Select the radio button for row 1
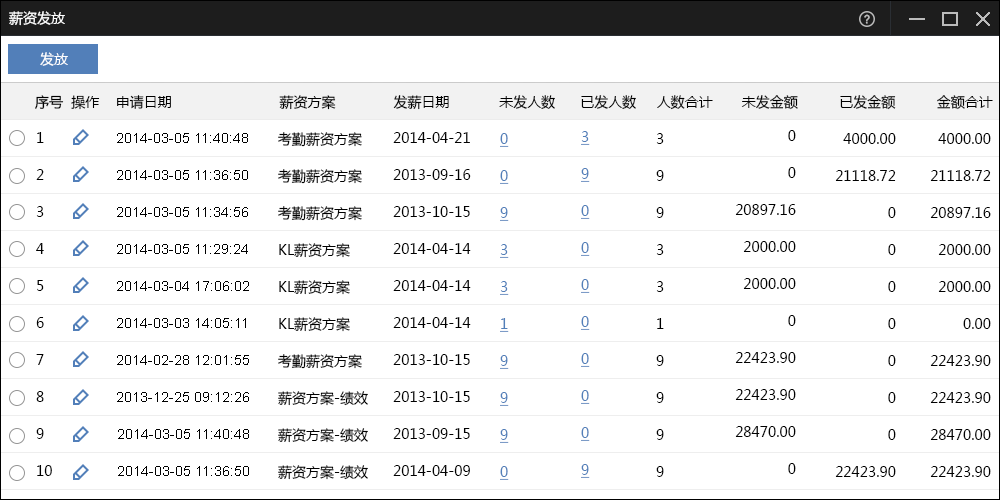Viewport: 1000px width, 500px height. coord(17,139)
